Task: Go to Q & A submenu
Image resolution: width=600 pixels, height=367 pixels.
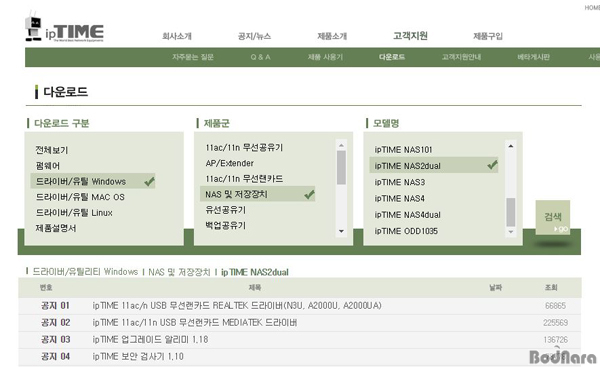Action: click(x=260, y=57)
